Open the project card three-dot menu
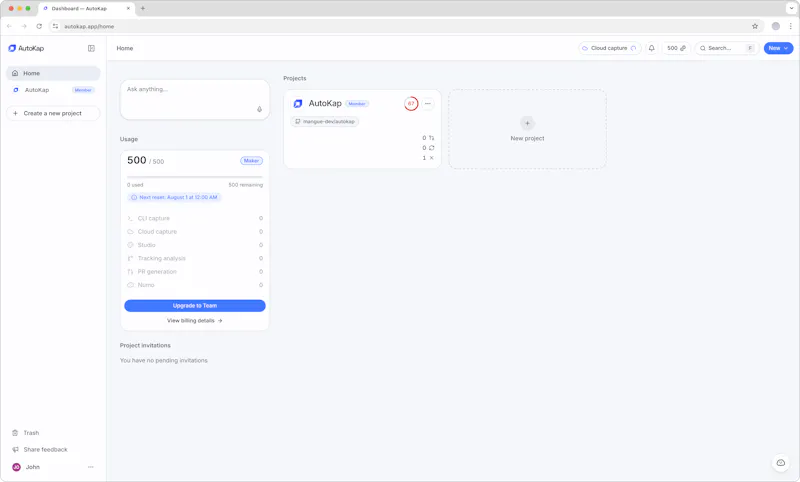 (x=428, y=104)
